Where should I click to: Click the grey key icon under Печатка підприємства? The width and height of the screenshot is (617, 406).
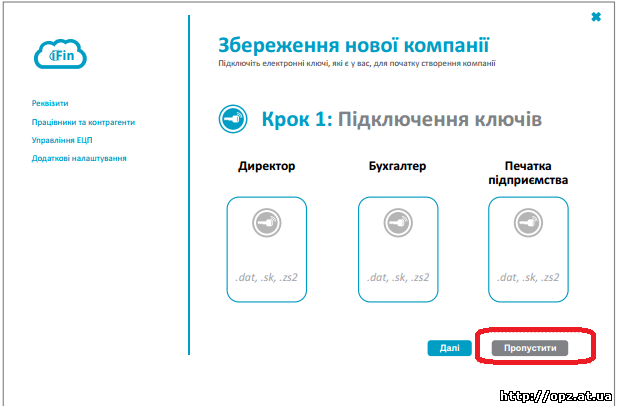[x=528, y=223]
